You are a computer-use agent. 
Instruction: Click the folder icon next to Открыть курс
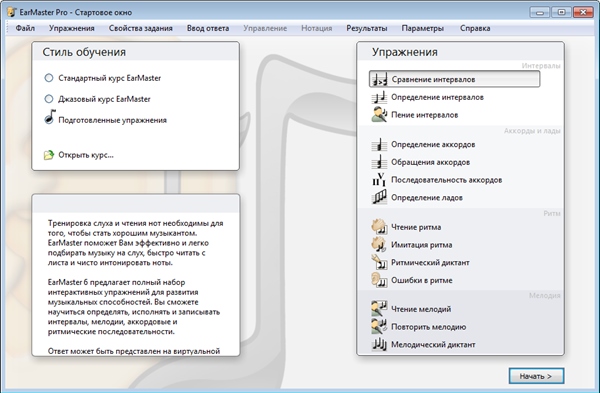pyautogui.click(x=49, y=155)
